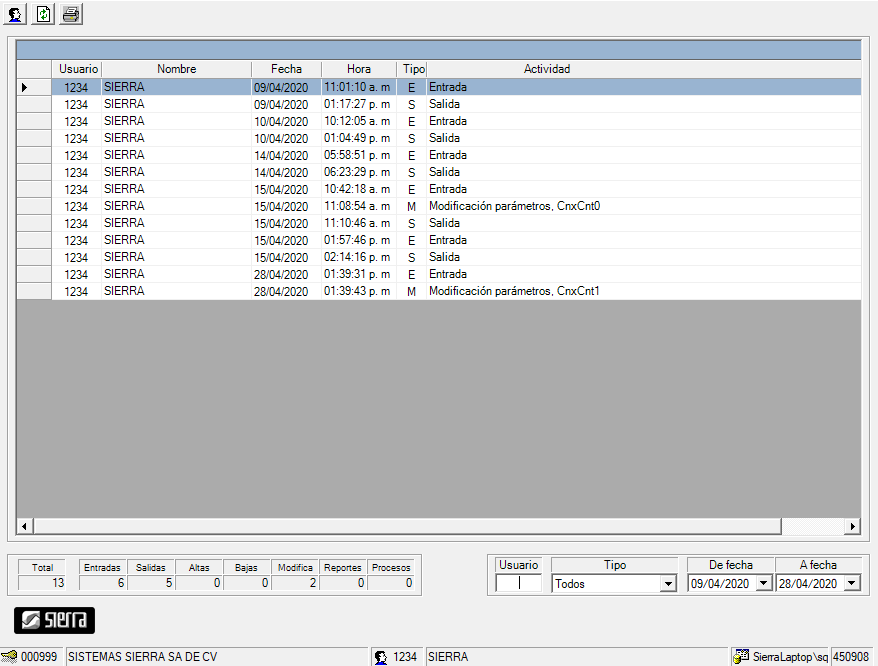Click the horizontal scrollbar left arrow
This screenshot has height=666, width=878.
pyautogui.click(x=25, y=526)
